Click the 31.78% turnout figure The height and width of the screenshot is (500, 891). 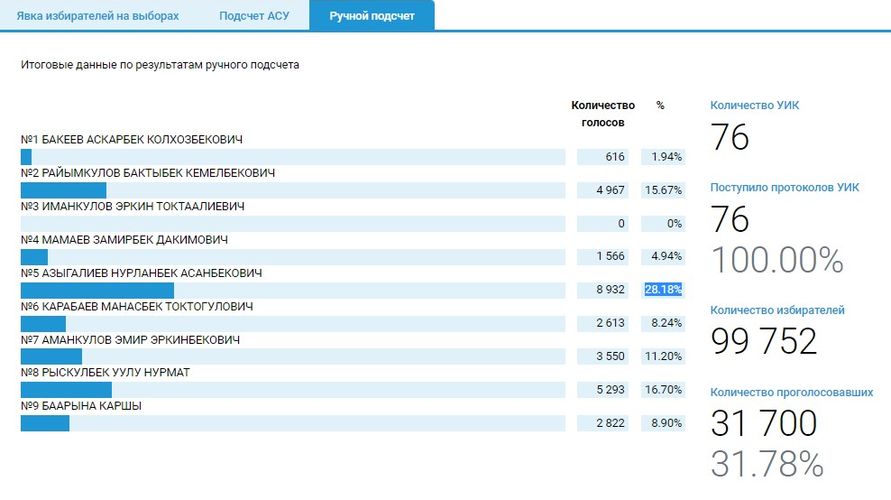767,464
